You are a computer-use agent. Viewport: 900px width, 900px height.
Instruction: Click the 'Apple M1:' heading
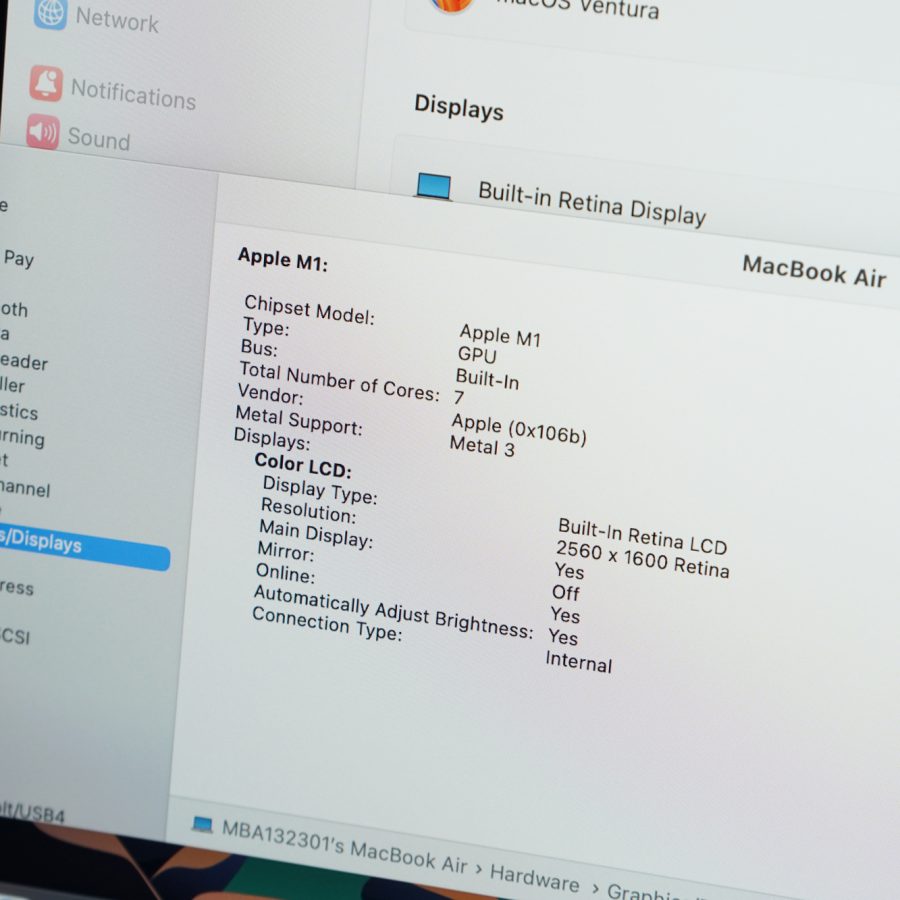click(x=282, y=259)
